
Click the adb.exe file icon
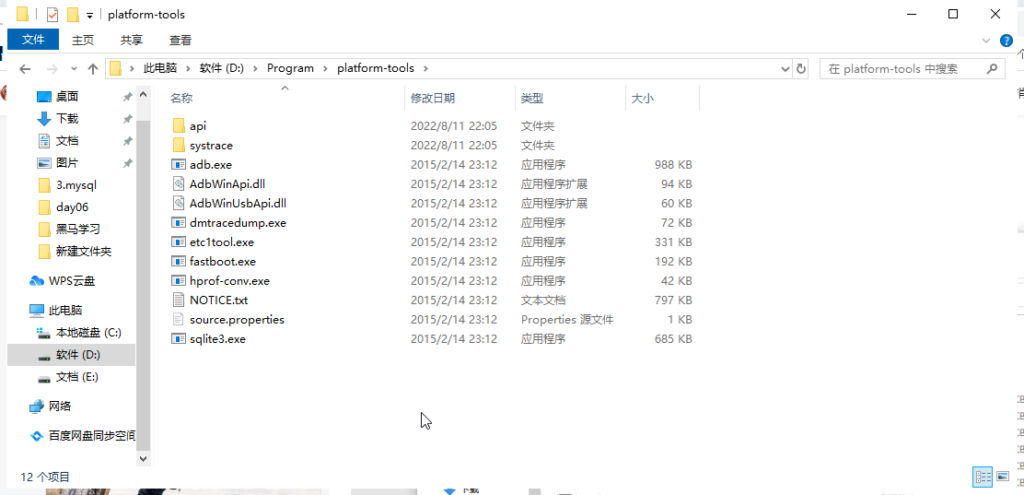tap(179, 164)
